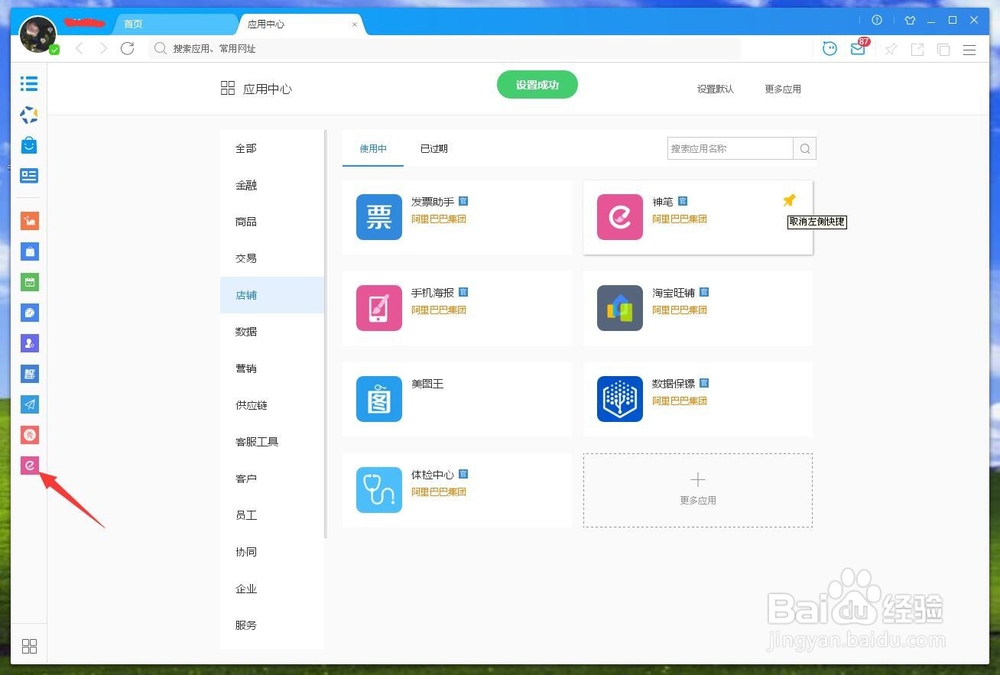The width and height of the screenshot is (1000, 675).
Task: Refresh the current page
Action: coord(128,48)
